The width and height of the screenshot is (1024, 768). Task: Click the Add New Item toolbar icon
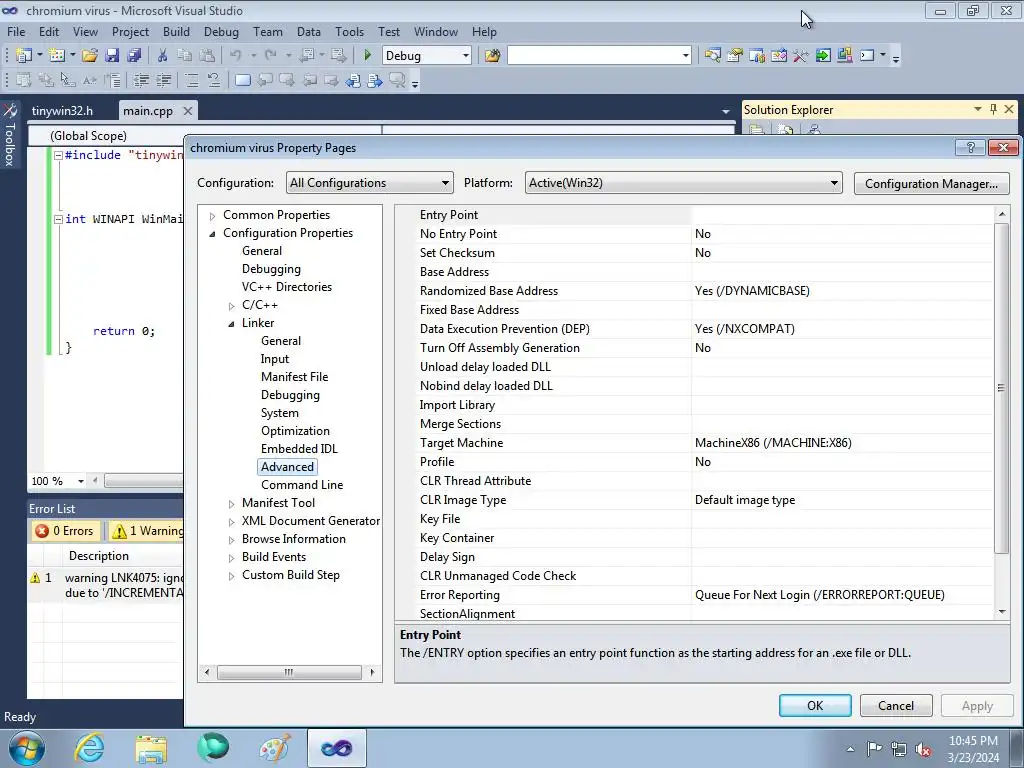pos(57,56)
